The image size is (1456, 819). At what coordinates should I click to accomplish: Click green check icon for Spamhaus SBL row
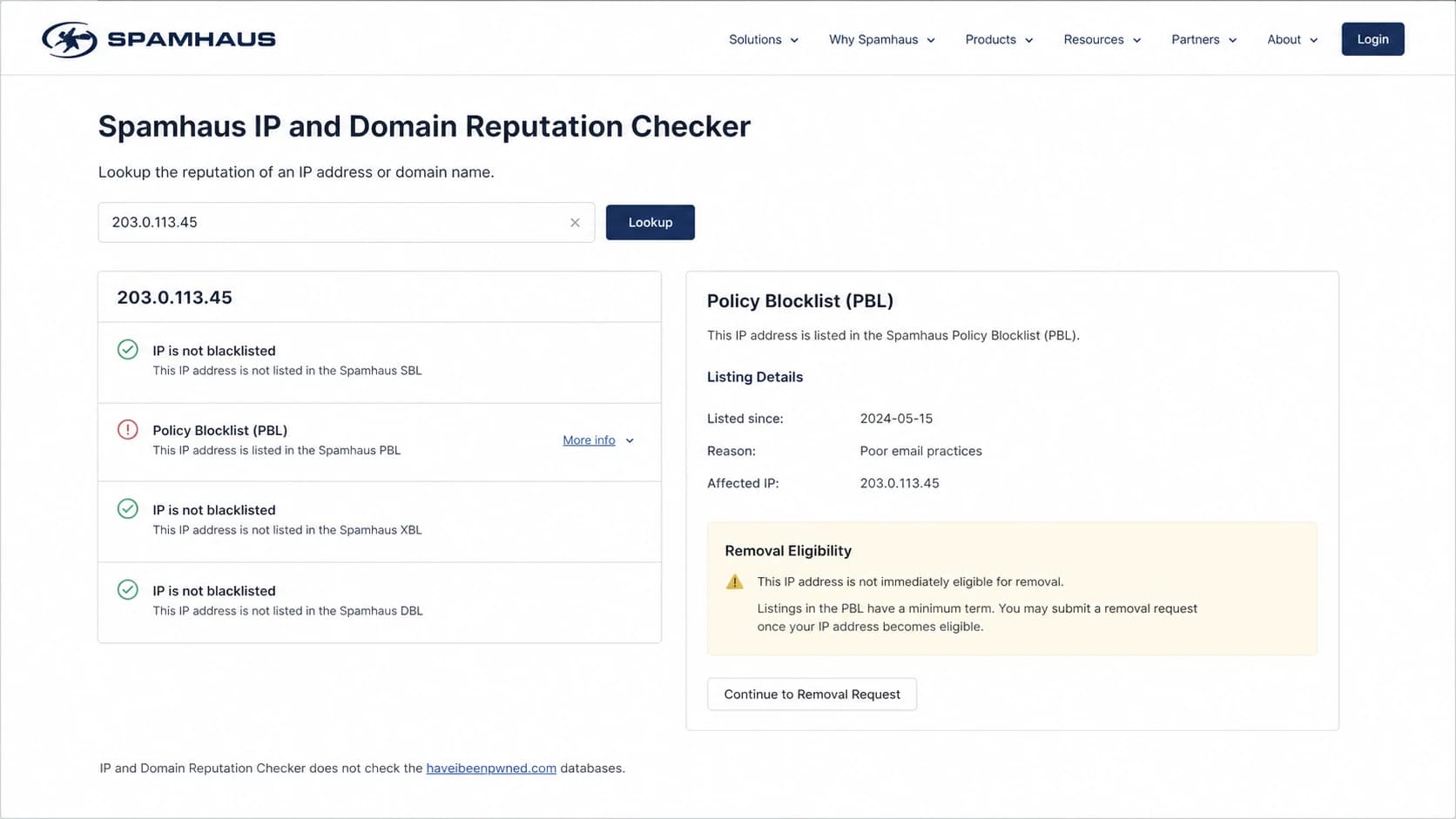[128, 350]
